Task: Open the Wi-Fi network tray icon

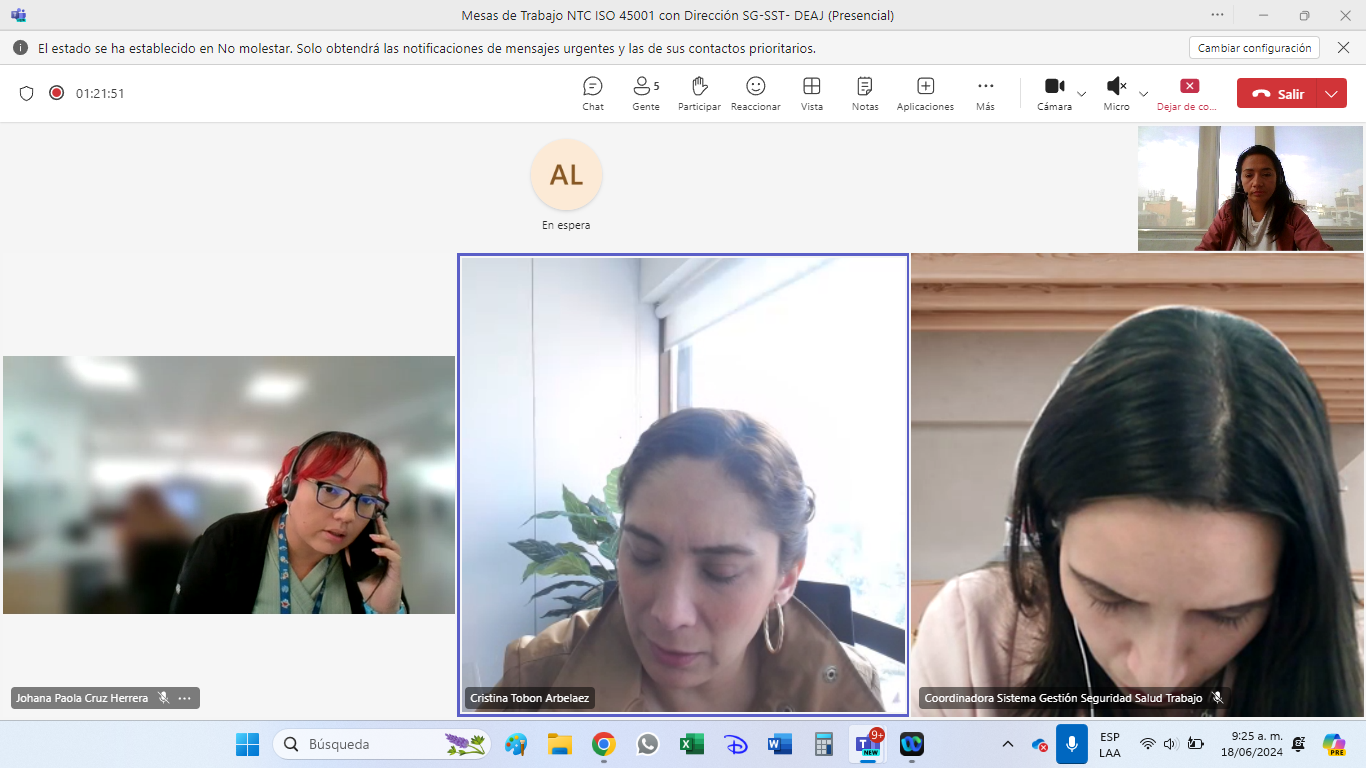Action: point(1148,744)
